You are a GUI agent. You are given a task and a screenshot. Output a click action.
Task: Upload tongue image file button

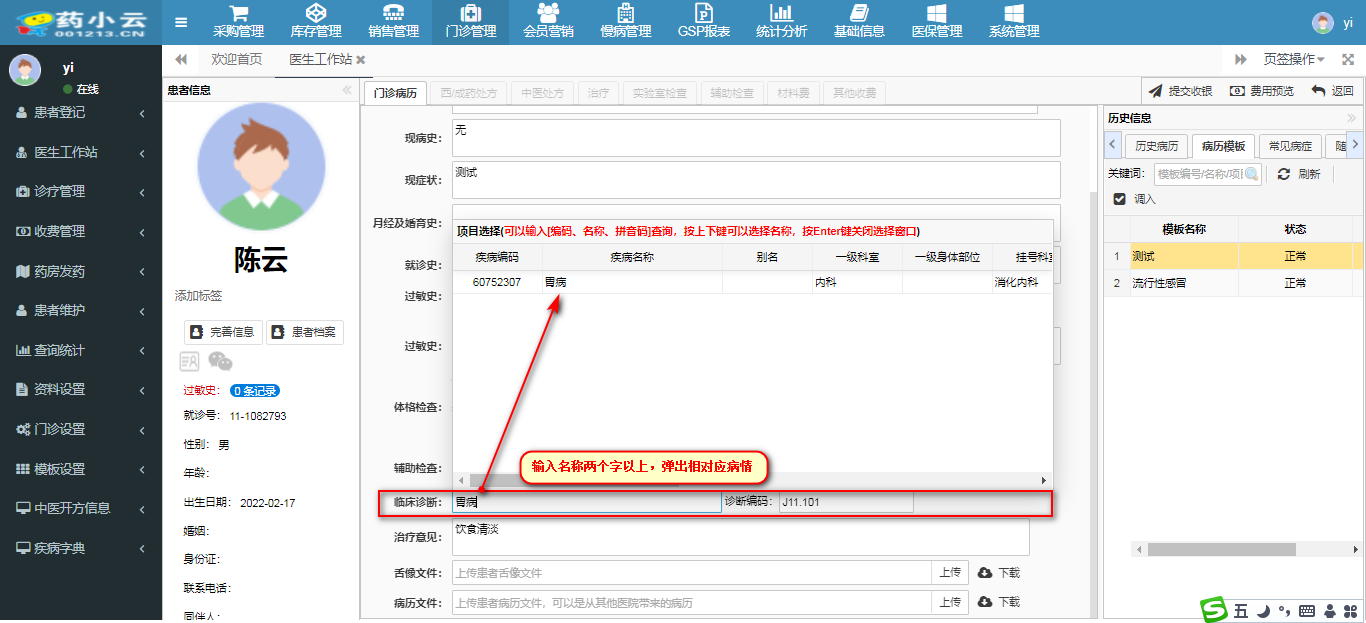coord(950,573)
